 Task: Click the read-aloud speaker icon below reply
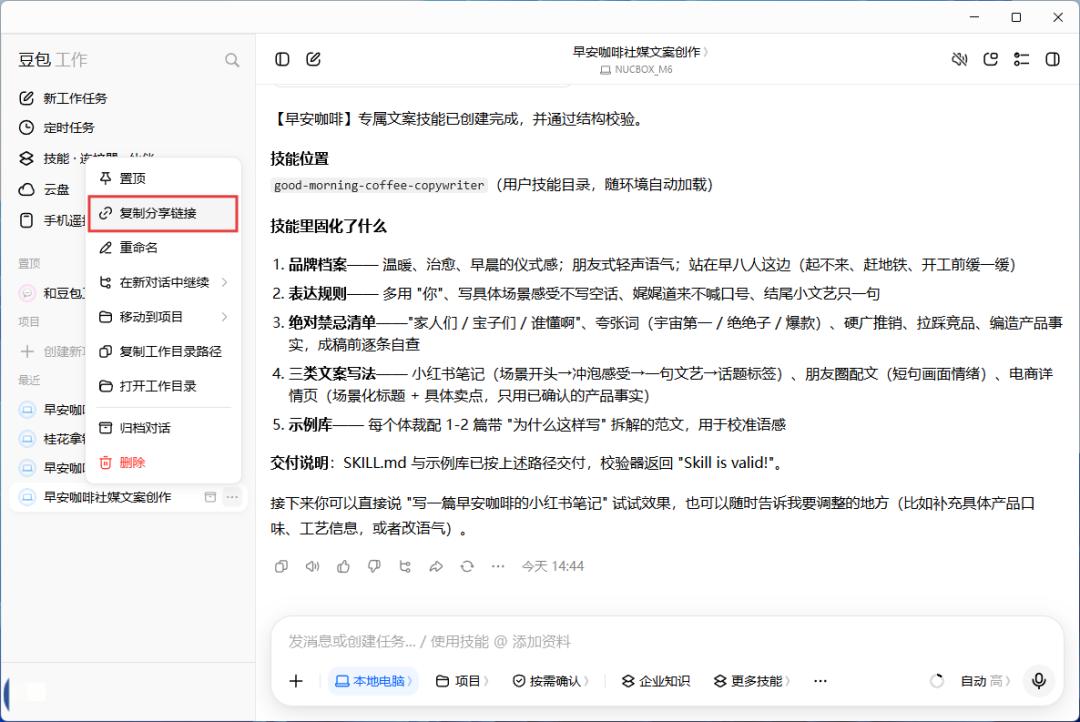tap(312, 566)
